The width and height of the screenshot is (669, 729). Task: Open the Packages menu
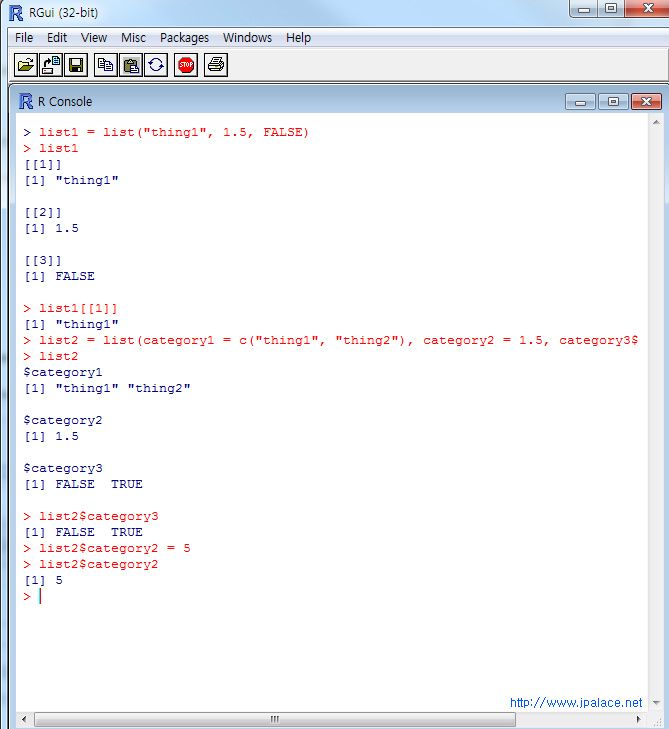point(185,38)
